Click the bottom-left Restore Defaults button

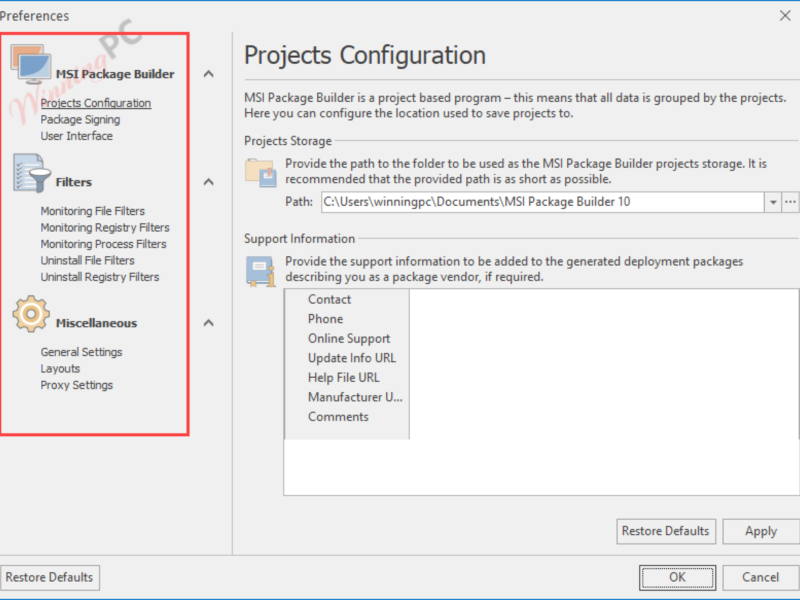coord(49,577)
